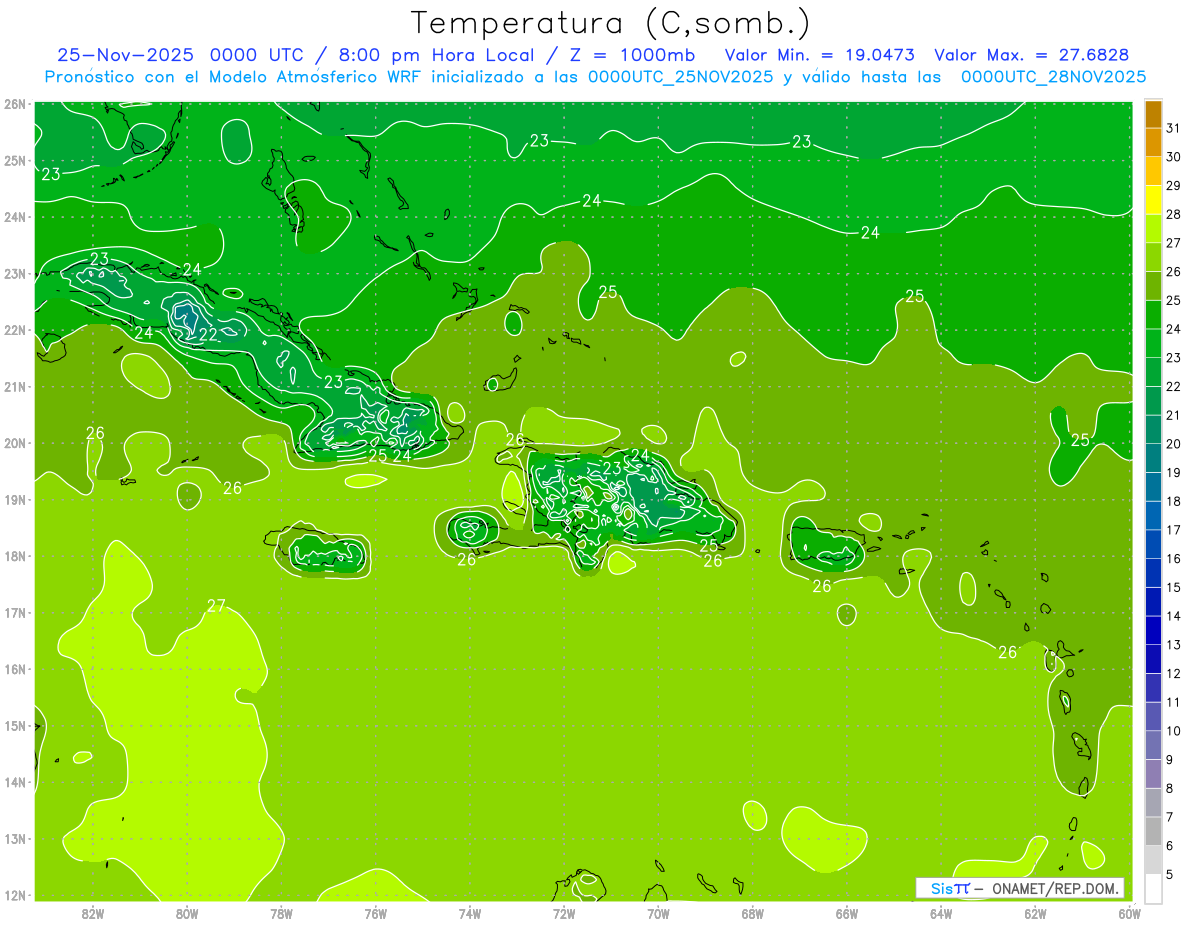This screenshot has height=927, width=1200.
Task: Select the "Valor Max. = 27.6828" value
Action: (1031, 55)
